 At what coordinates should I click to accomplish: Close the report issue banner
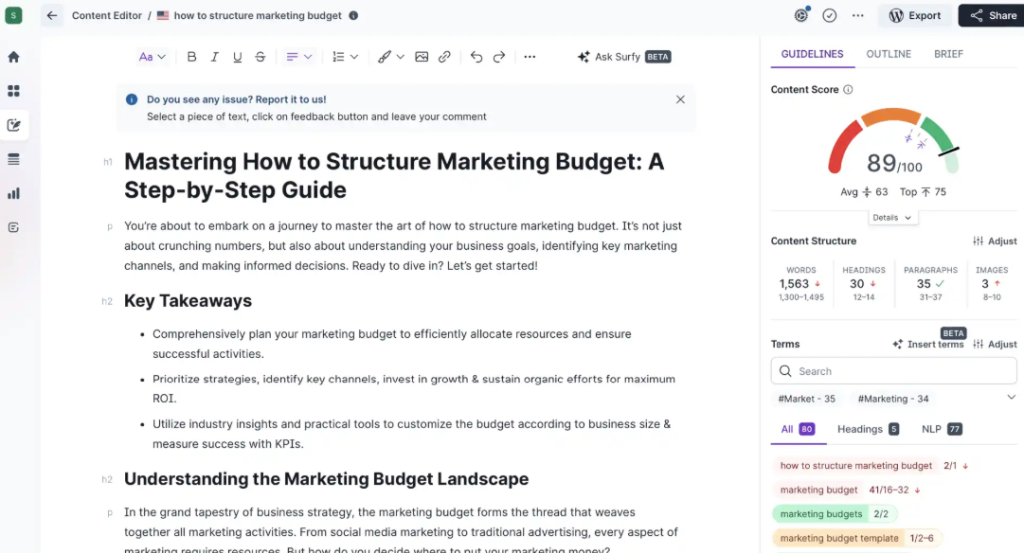coord(680,99)
